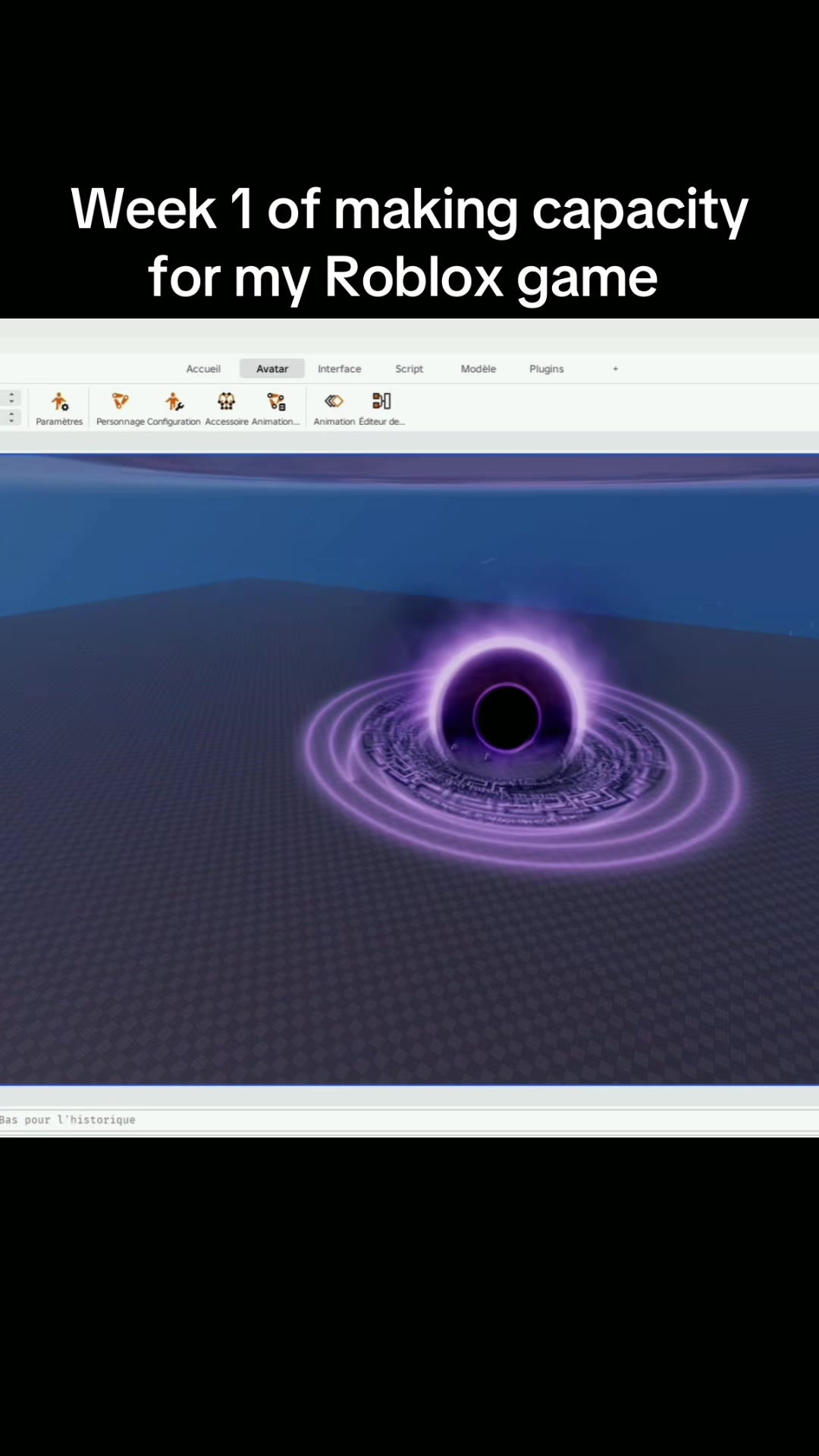Go to the Script tab
Screen dimensions: 819x1456
click(x=409, y=369)
